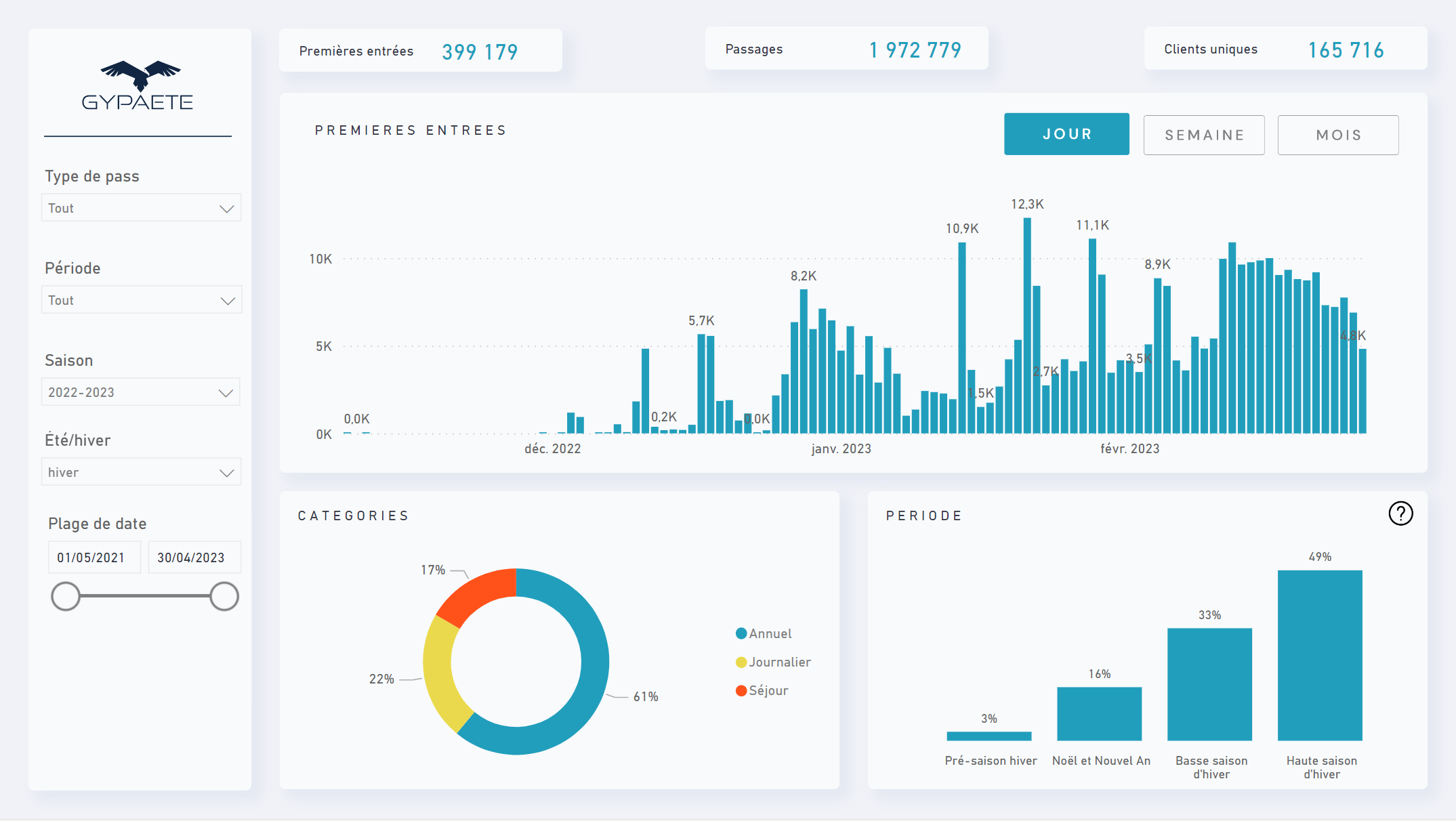This screenshot has height=821, width=1456.
Task: Switch chart to JOUR view
Action: (x=1066, y=134)
